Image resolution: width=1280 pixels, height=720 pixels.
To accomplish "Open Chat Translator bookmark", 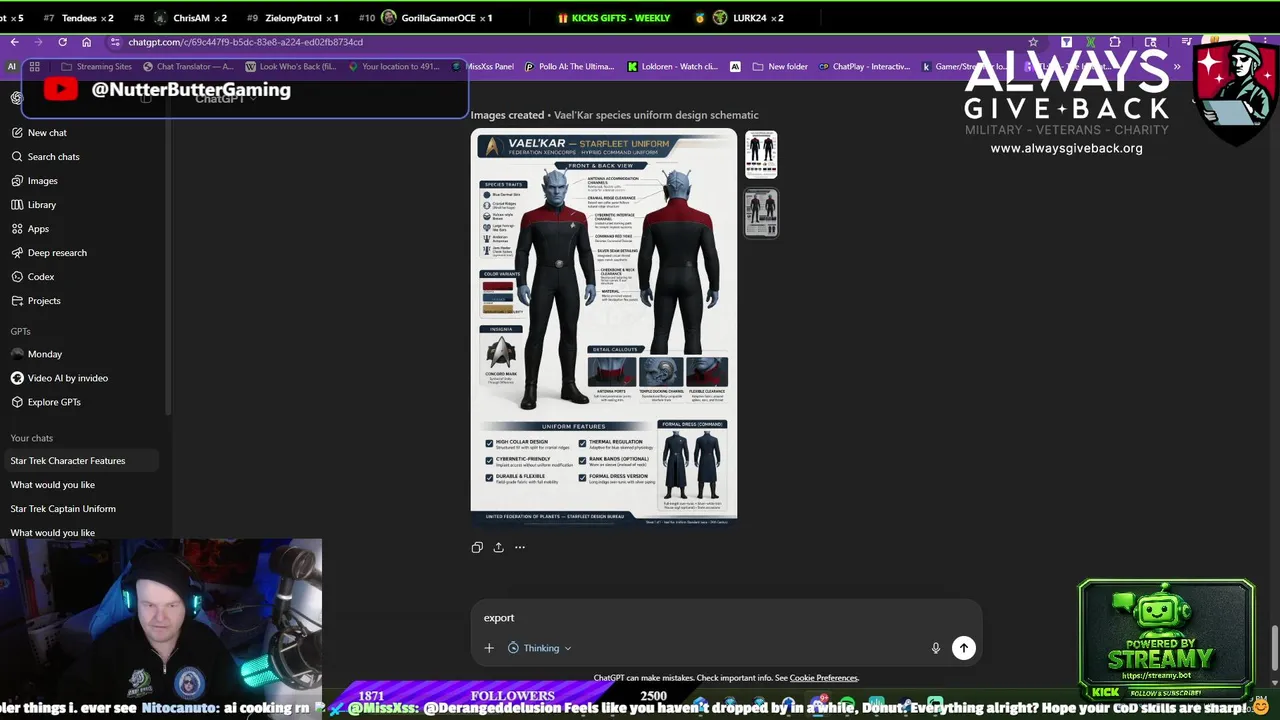I will [188, 66].
